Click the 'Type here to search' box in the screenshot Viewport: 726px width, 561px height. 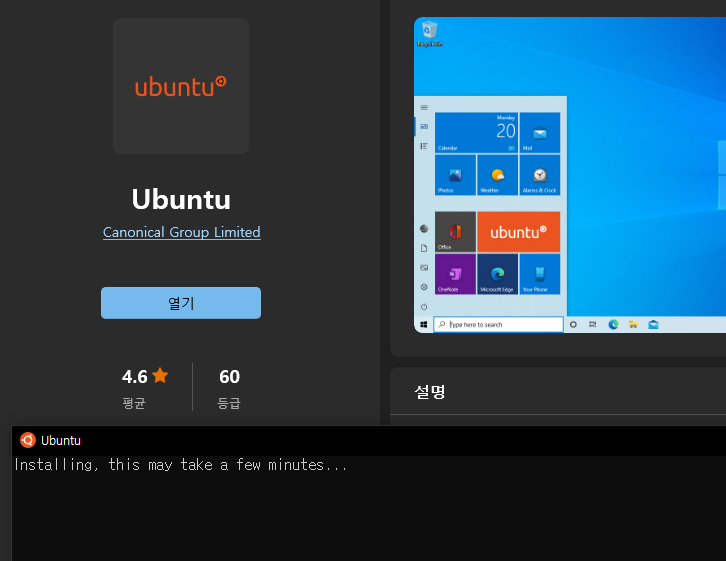[x=498, y=324]
